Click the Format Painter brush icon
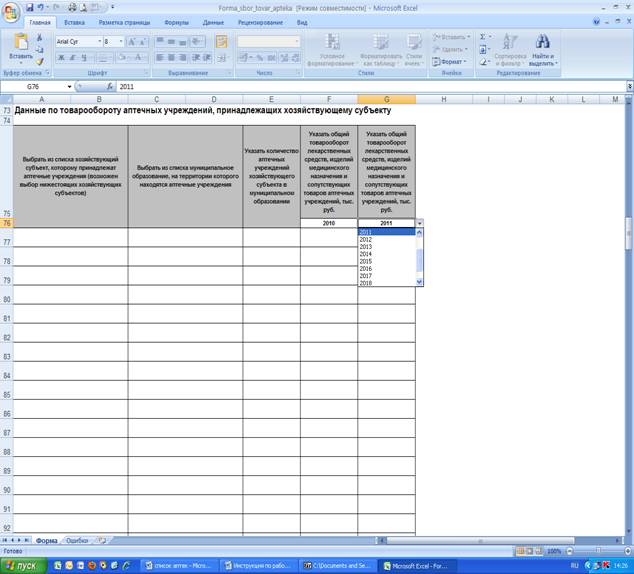This screenshot has width=634, height=574. coord(40,62)
